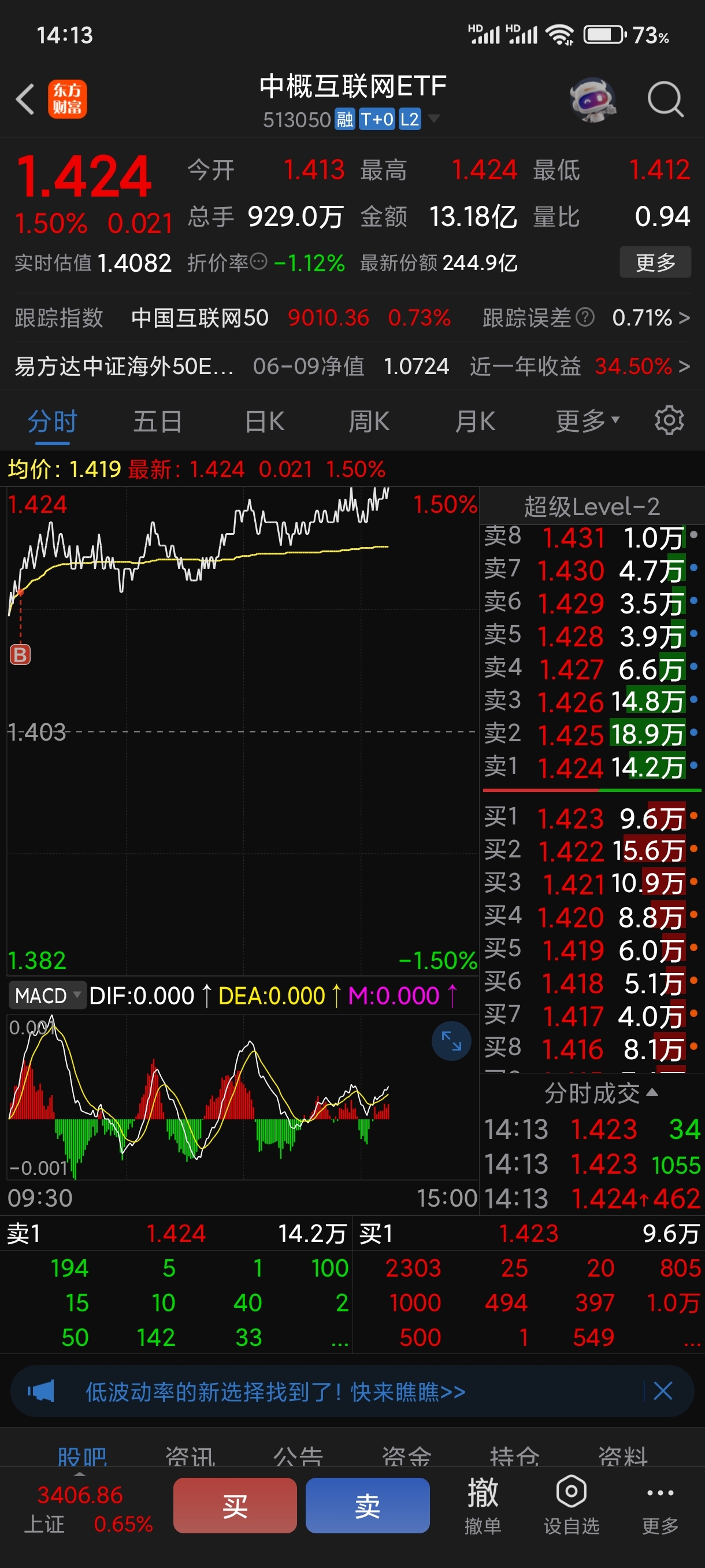Open the 资料 bottom tab
Screen dimensions: 705x1568
pos(622,1456)
